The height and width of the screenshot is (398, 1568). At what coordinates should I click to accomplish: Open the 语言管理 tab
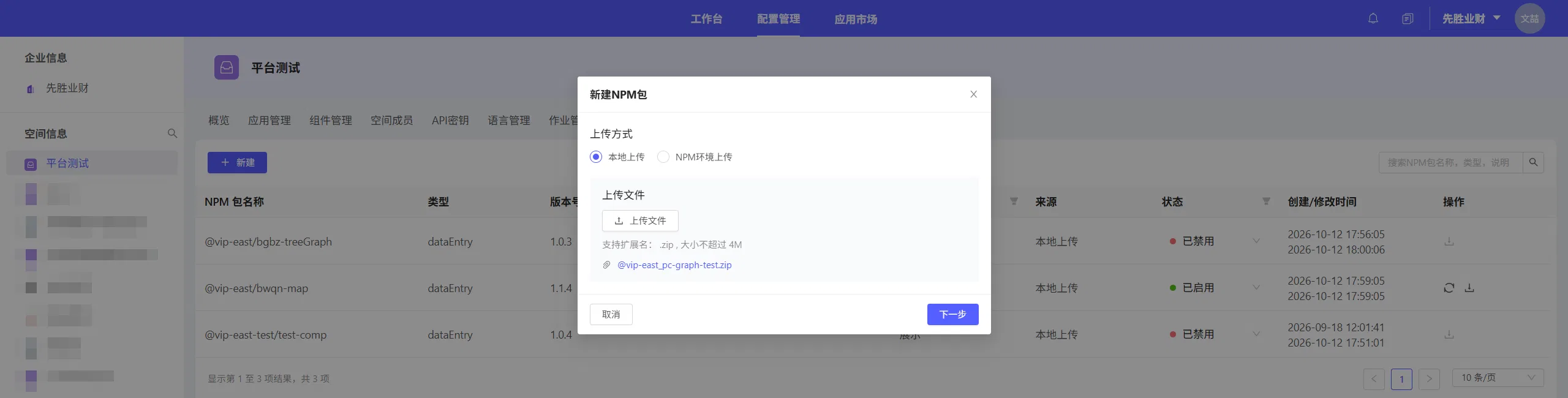pyautogui.click(x=509, y=121)
